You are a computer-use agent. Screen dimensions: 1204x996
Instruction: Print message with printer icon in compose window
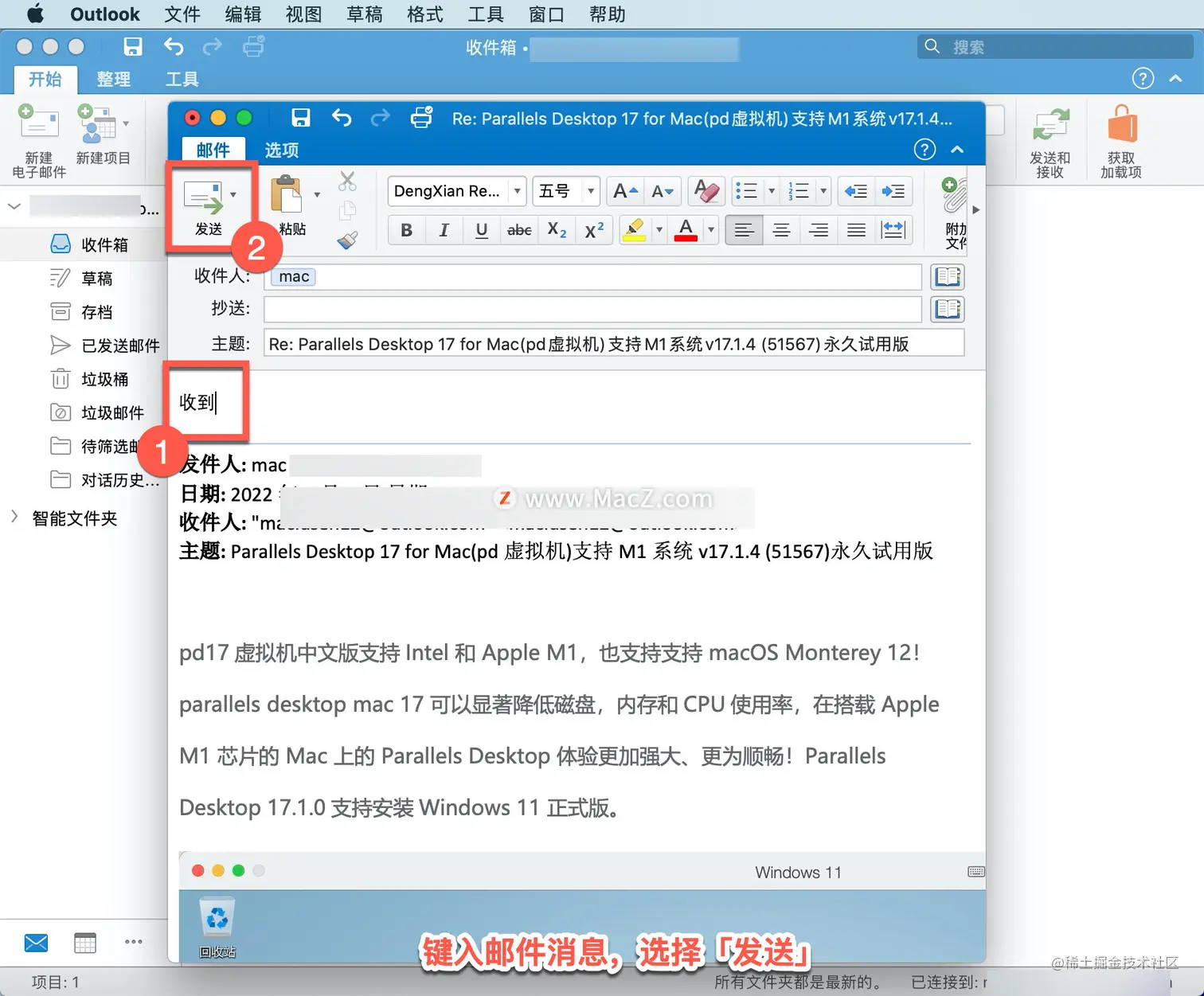click(421, 118)
